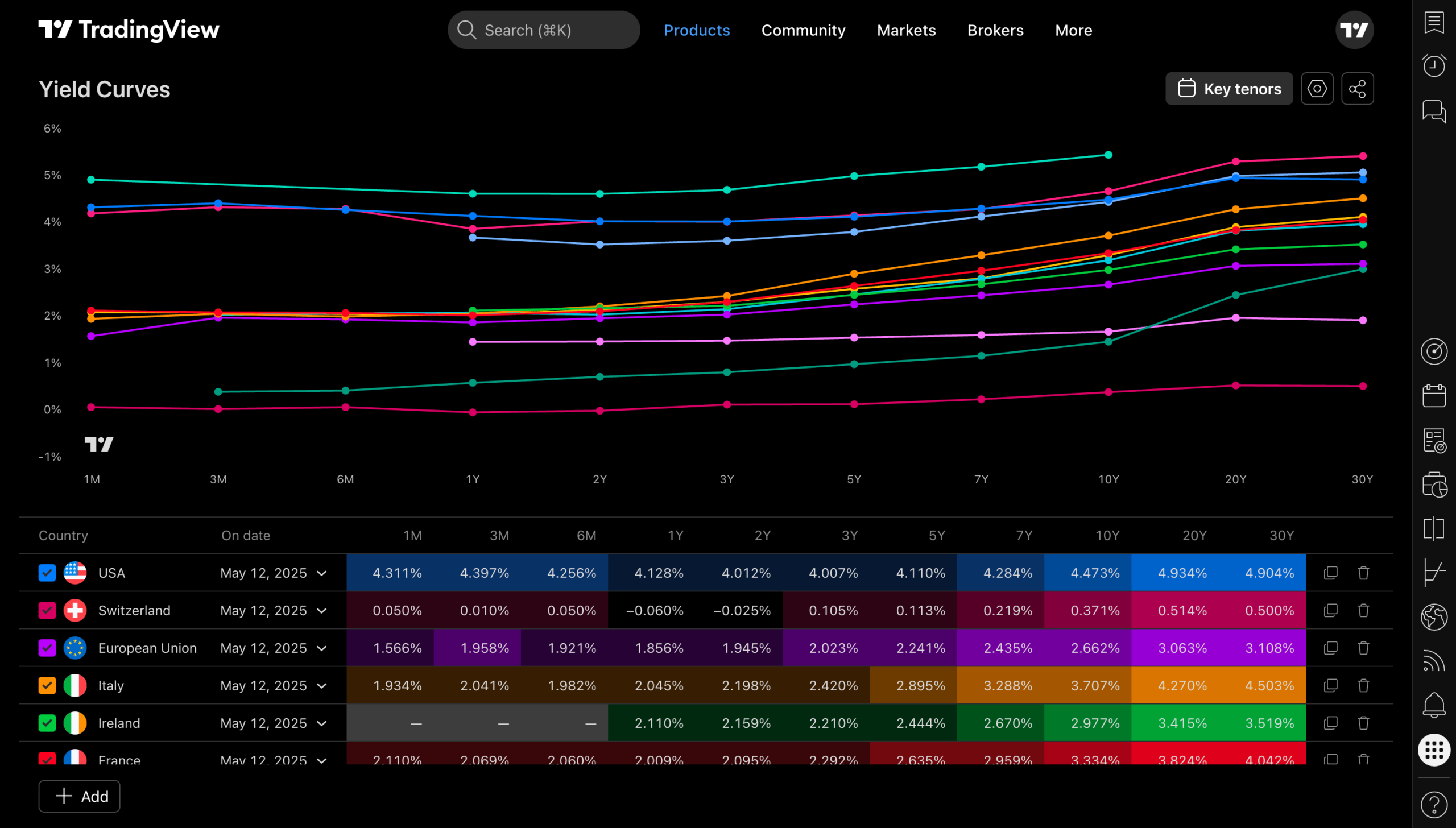
Task: Open the Key tenors selector
Action: [x=1229, y=89]
